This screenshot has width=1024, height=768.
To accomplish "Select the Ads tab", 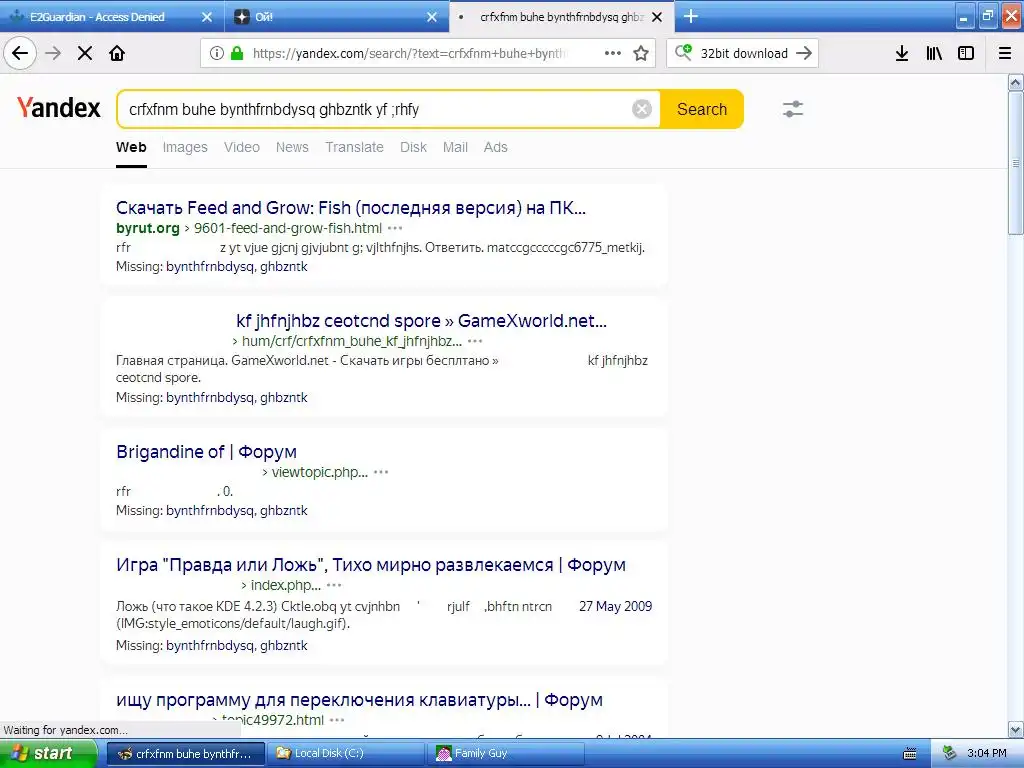I will tap(496, 148).
